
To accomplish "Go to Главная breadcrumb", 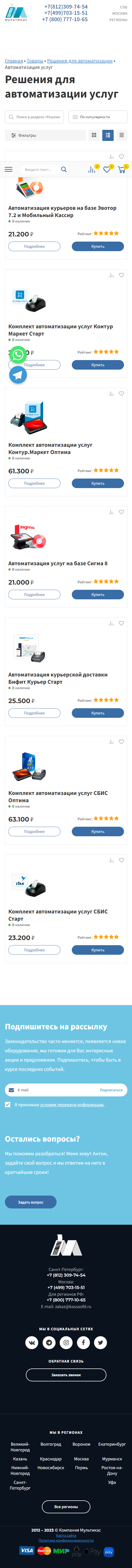I will [14, 61].
